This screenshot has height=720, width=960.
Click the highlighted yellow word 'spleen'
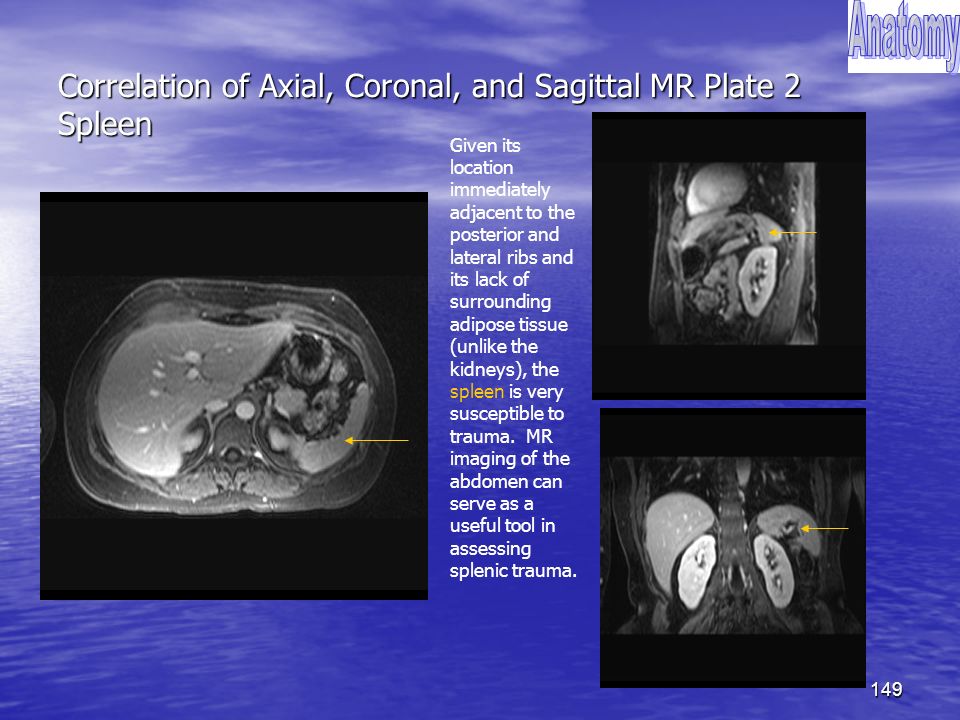point(476,392)
